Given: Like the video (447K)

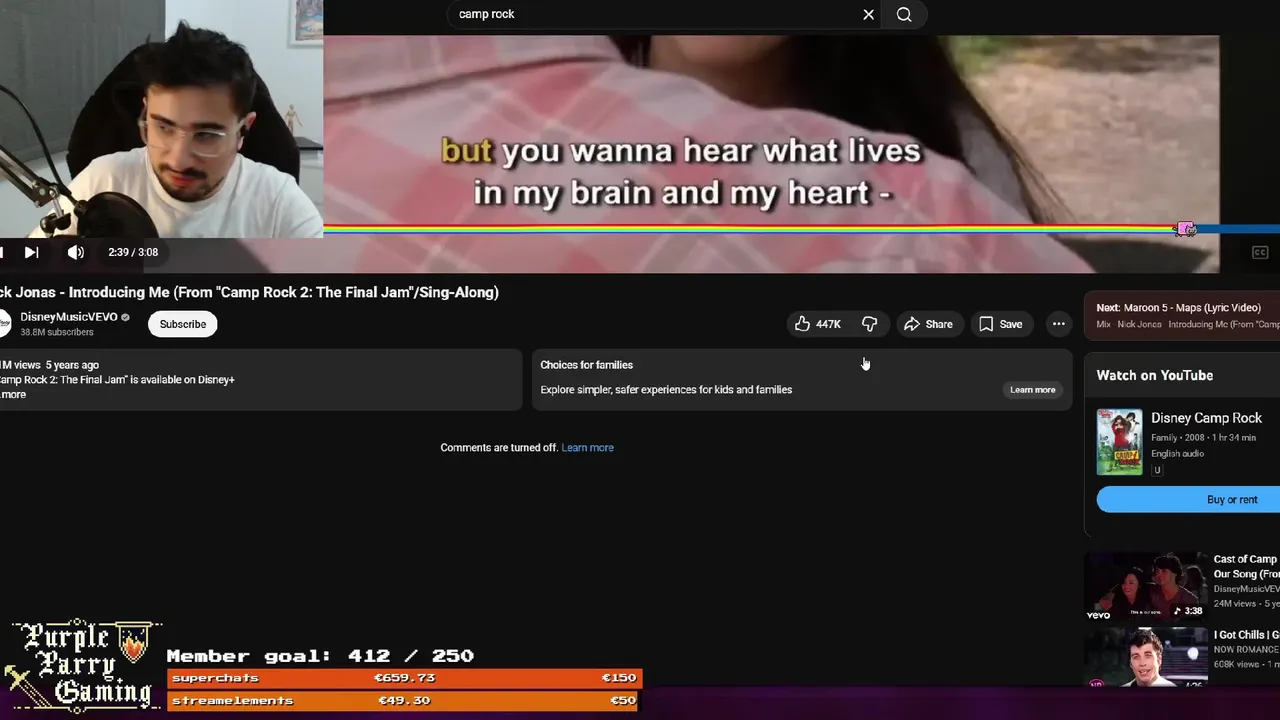Looking at the screenshot, I should (818, 324).
